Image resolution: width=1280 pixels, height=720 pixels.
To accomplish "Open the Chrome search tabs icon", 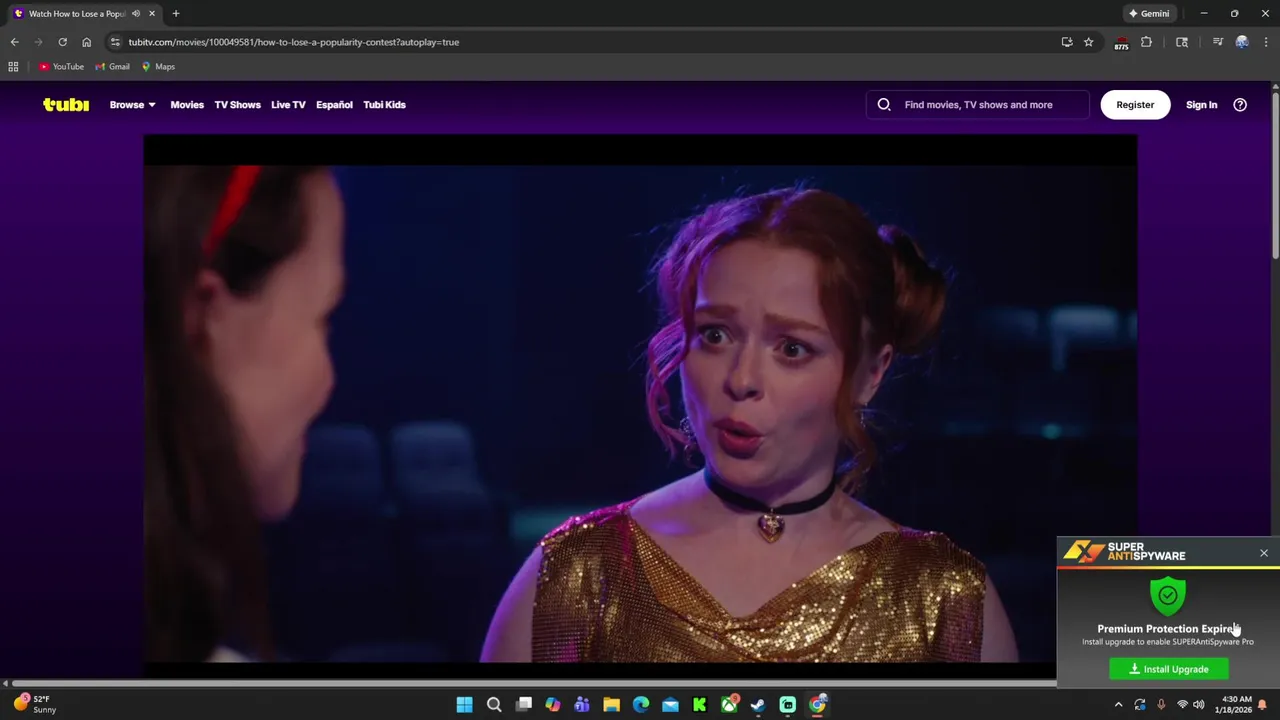I will [x=1182, y=42].
